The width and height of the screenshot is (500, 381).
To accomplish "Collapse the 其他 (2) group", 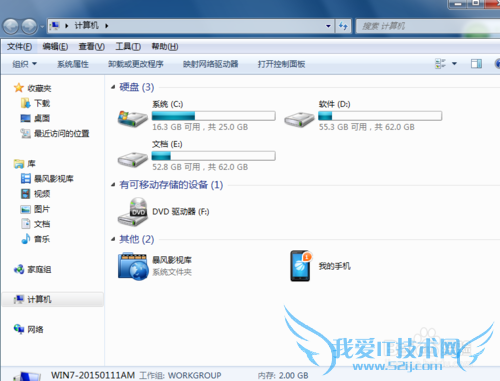I will (113, 239).
